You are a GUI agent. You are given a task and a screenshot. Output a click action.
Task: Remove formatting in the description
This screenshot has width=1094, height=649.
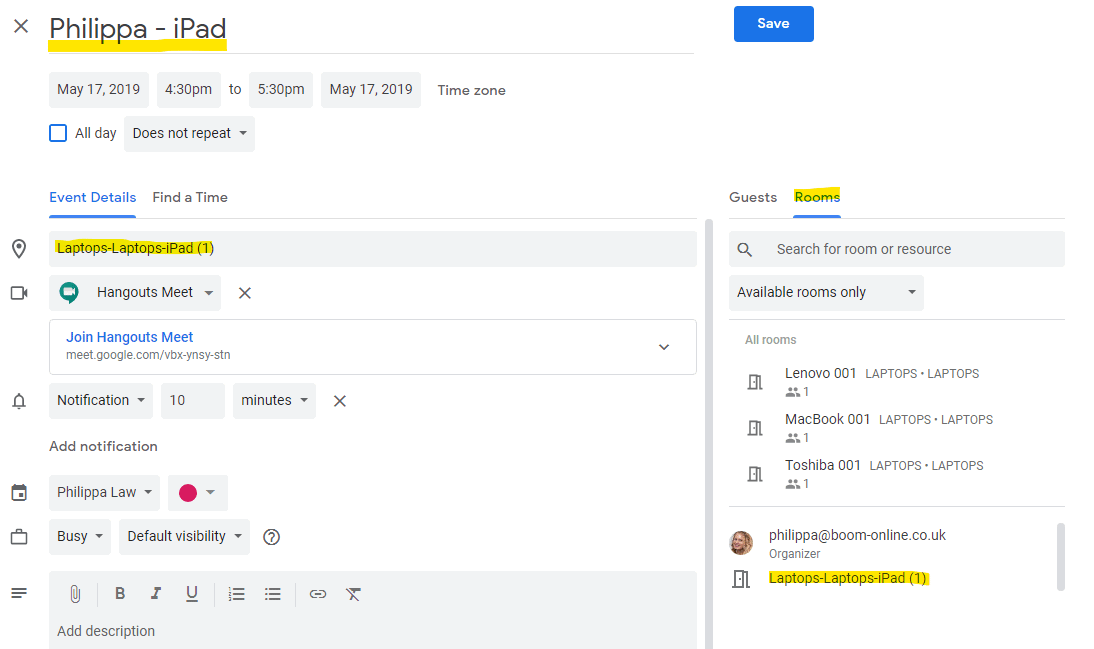click(x=352, y=593)
